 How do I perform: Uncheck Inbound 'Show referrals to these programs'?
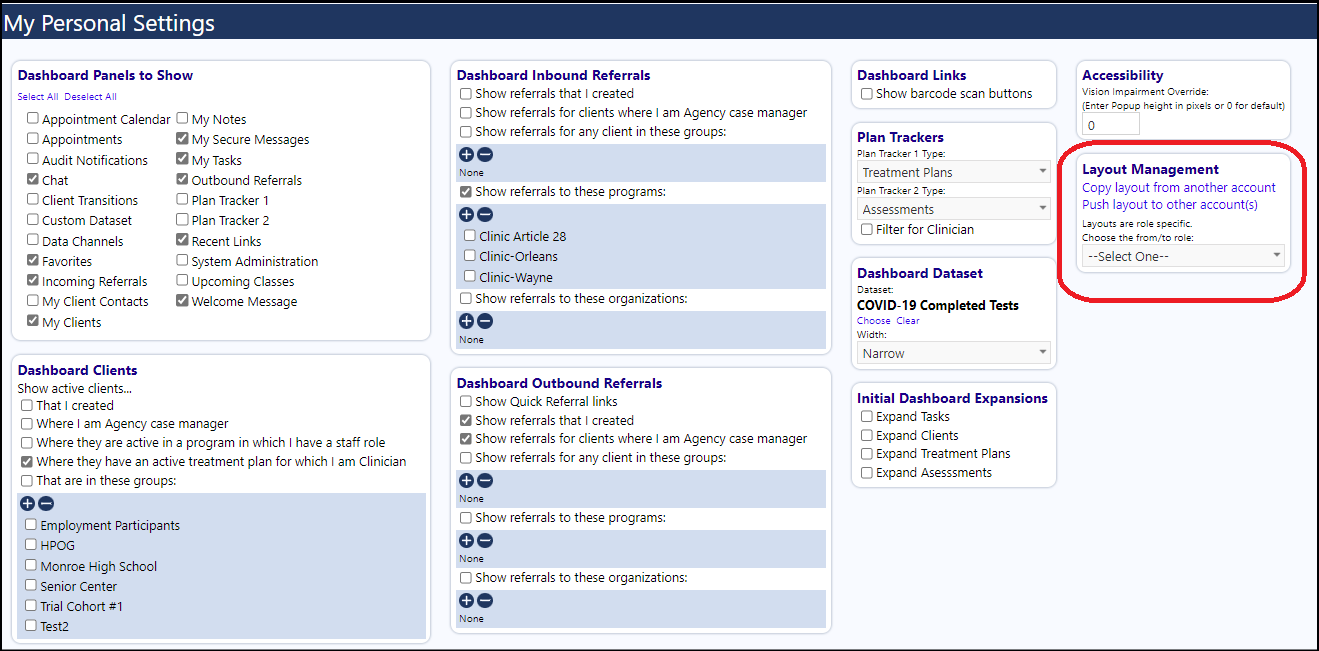click(x=466, y=192)
